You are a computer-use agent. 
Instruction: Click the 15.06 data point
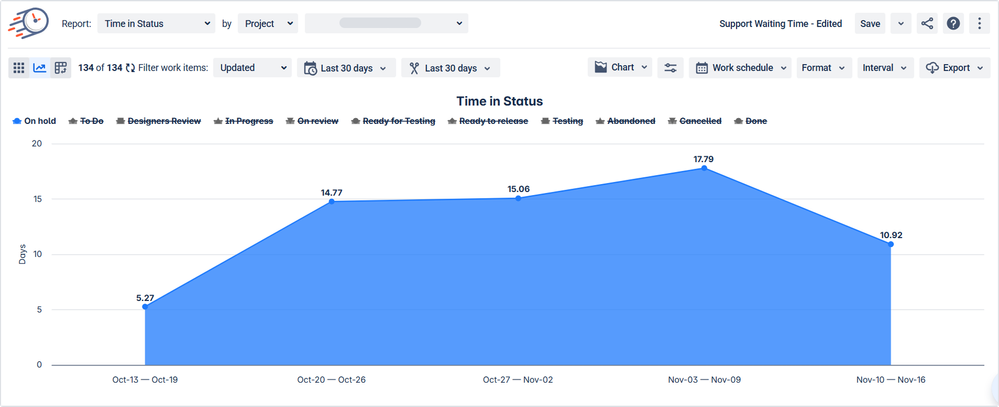pyautogui.click(x=518, y=198)
